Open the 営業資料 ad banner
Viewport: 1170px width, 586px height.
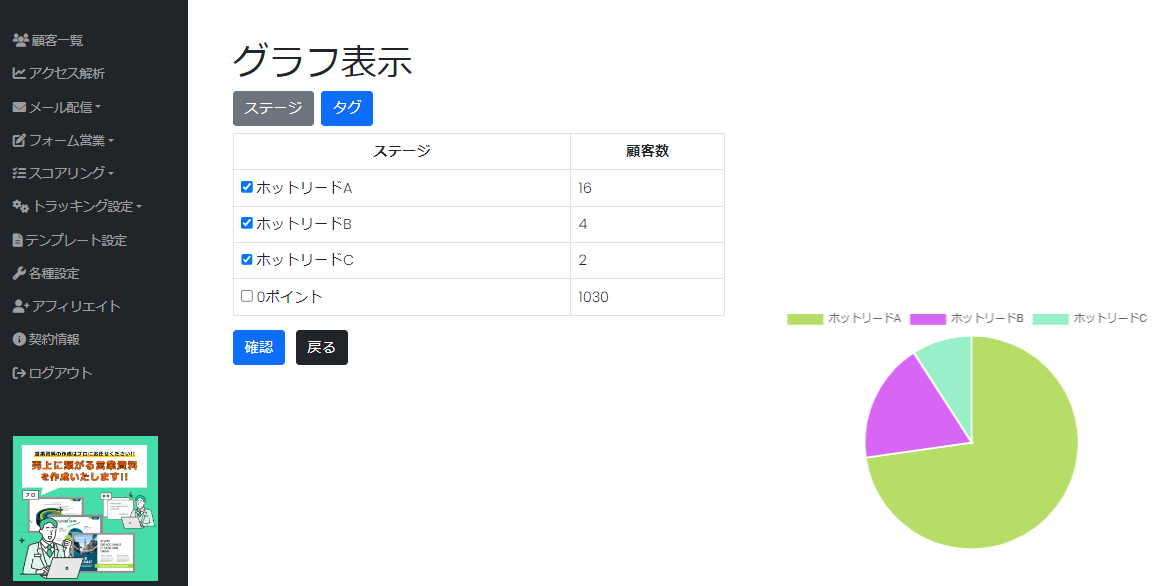tap(84, 510)
